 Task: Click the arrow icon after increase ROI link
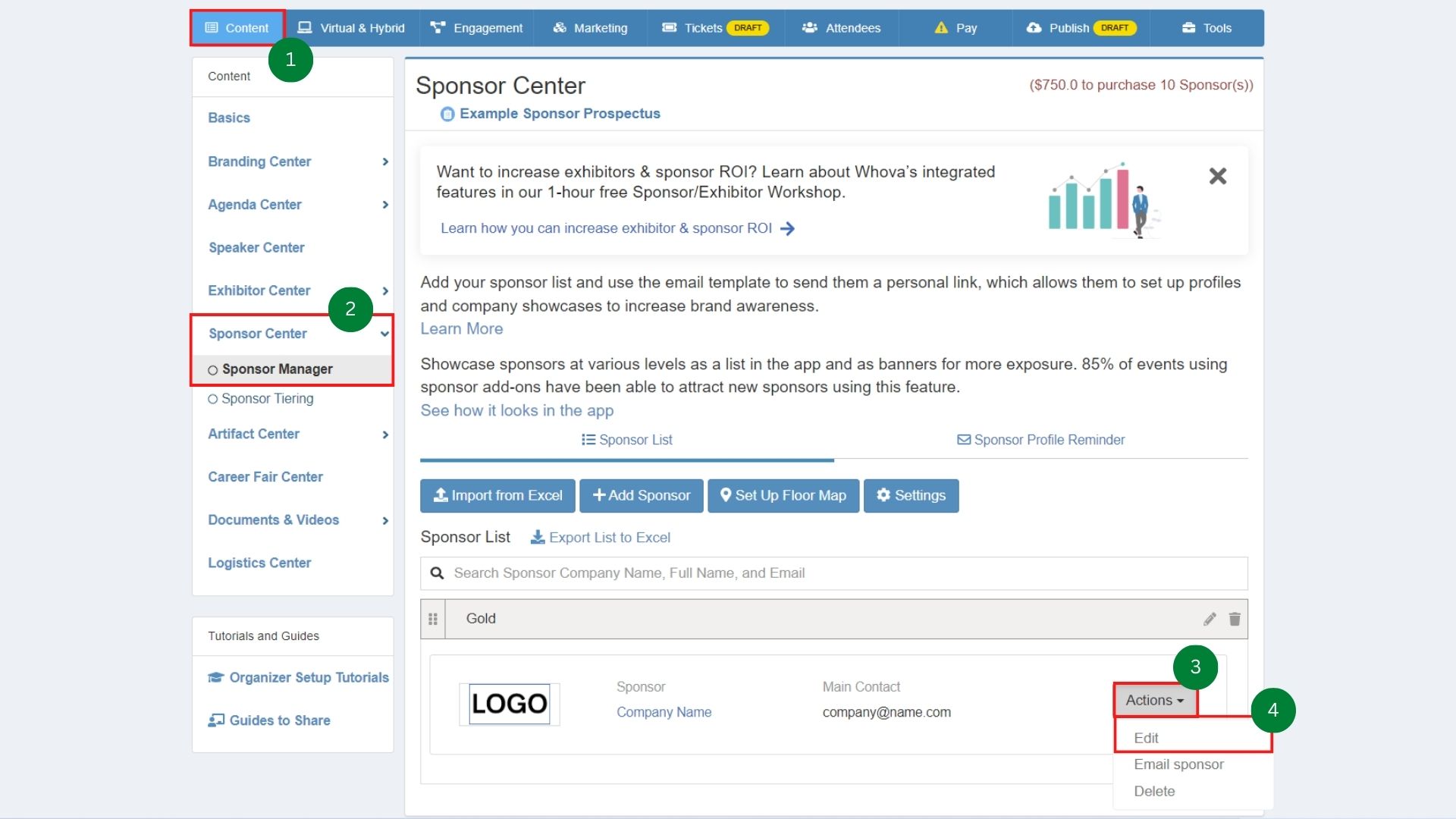(x=788, y=228)
